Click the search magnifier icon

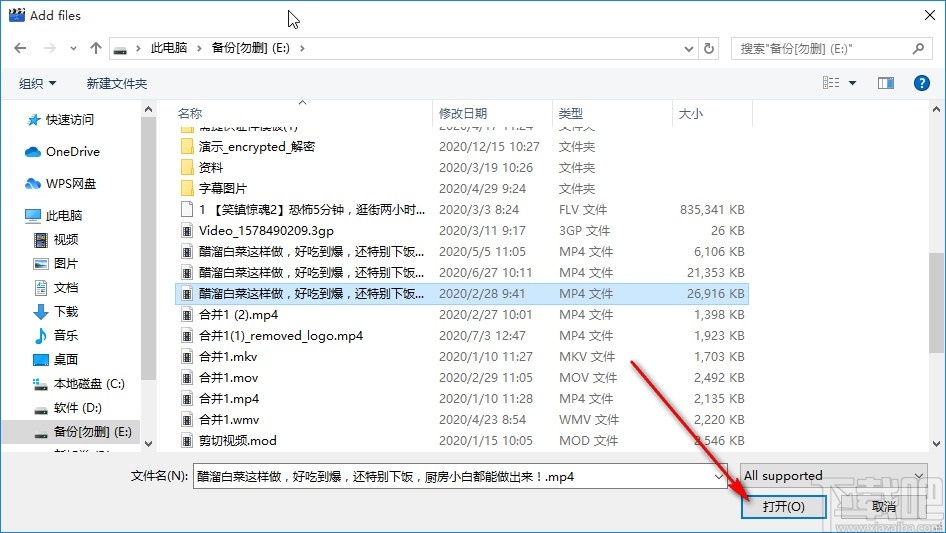(x=918, y=48)
